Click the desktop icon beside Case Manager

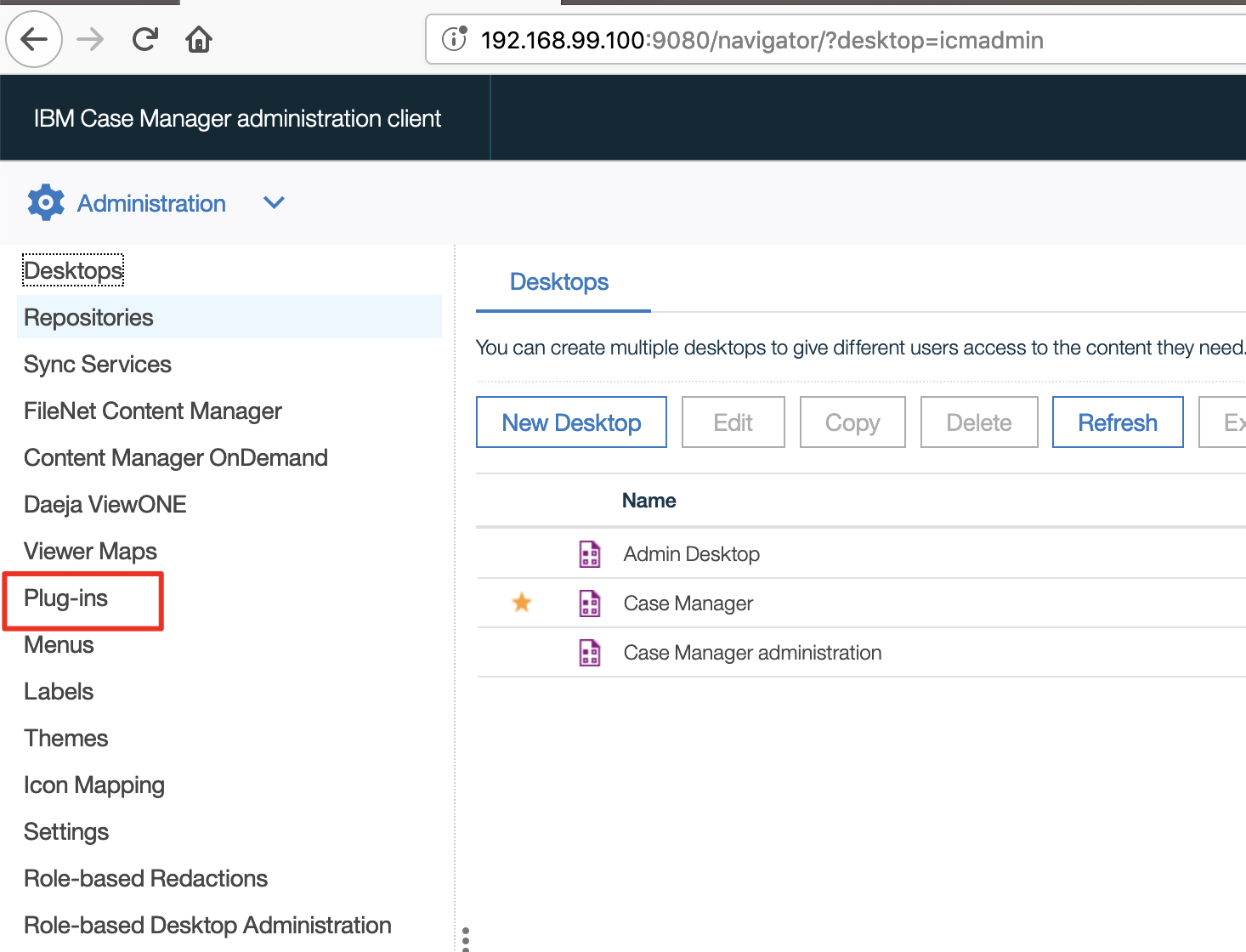(x=590, y=603)
